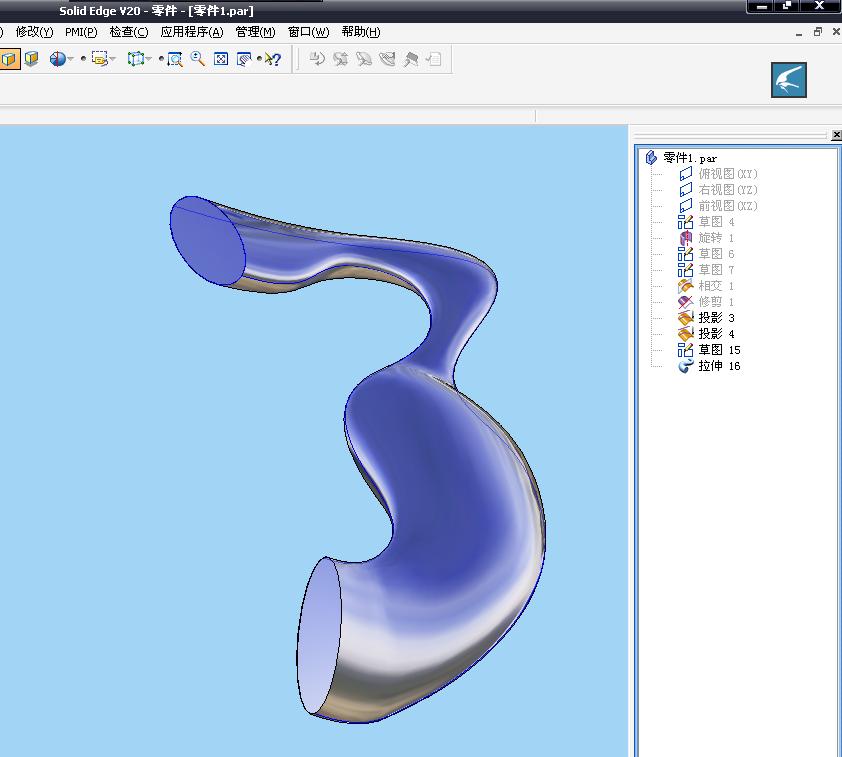This screenshot has width=842, height=757.
Task: Click the greyed paint painter icon
Action: coord(411,59)
